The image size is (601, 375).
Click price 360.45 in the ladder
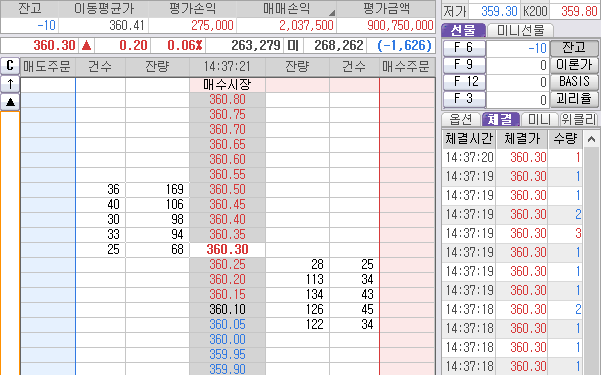[227, 204]
